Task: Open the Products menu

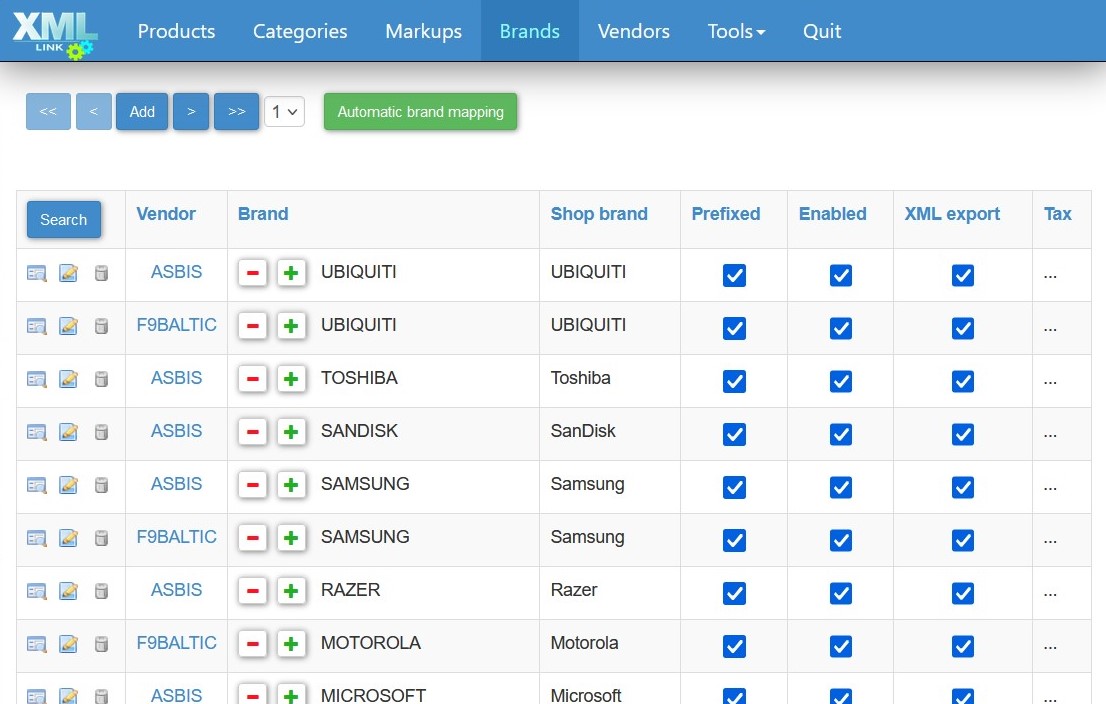Action: click(176, 31)
